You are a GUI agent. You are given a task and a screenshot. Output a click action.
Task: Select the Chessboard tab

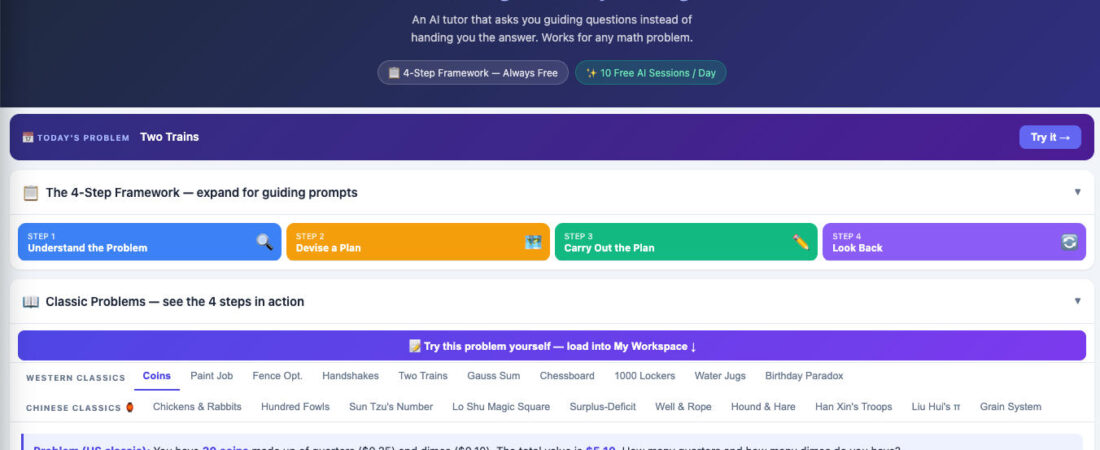pos(567,376)
